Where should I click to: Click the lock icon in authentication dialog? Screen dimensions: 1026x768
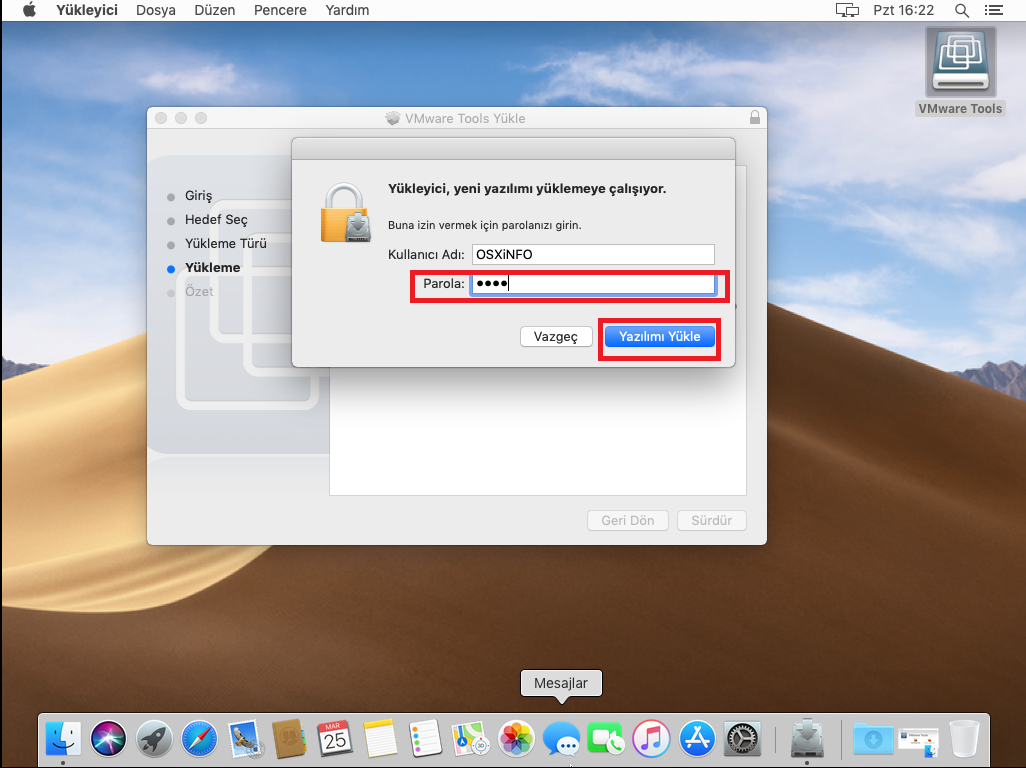point(346,213)
